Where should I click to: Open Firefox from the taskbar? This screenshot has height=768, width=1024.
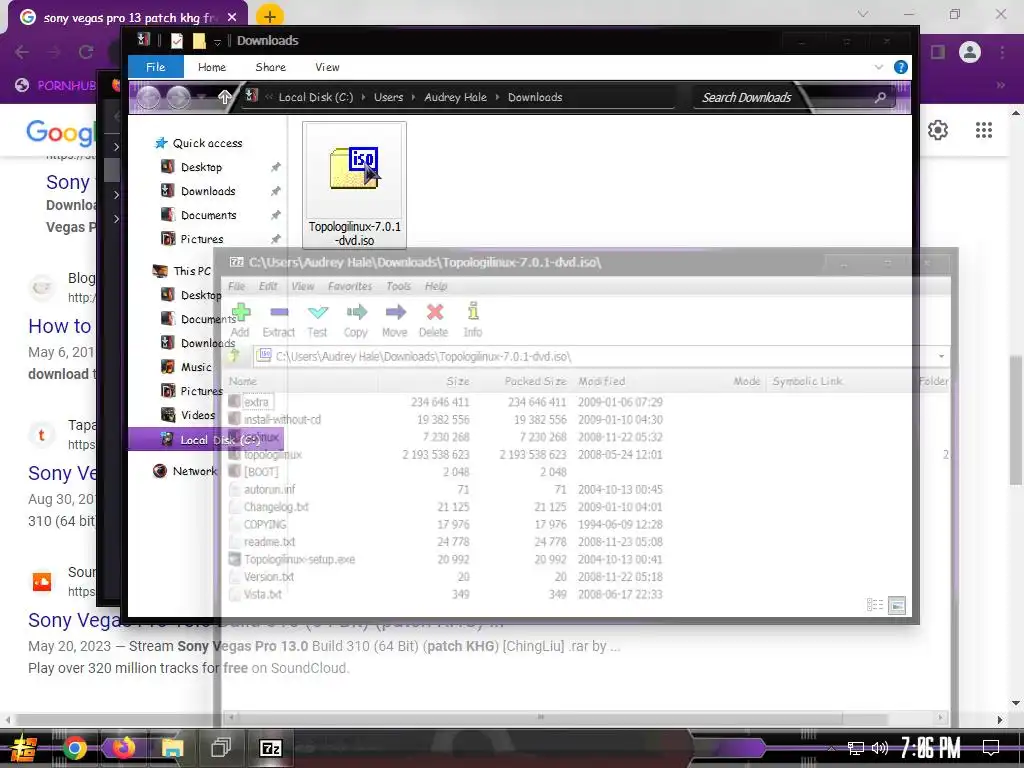pyautogui.click(x=123, y=748)
